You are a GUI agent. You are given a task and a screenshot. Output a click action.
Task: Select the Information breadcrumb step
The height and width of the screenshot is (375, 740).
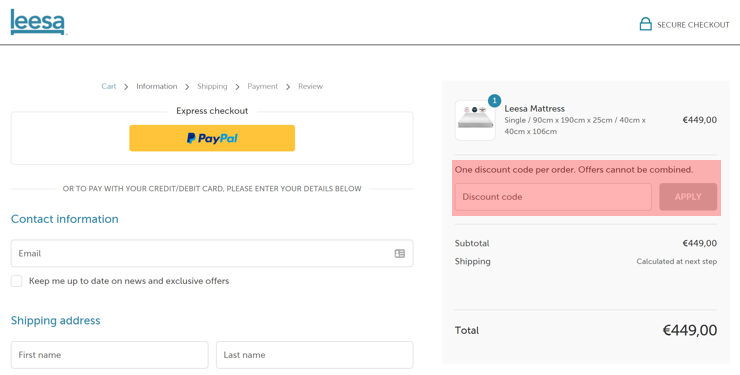[x=157, y=86]
